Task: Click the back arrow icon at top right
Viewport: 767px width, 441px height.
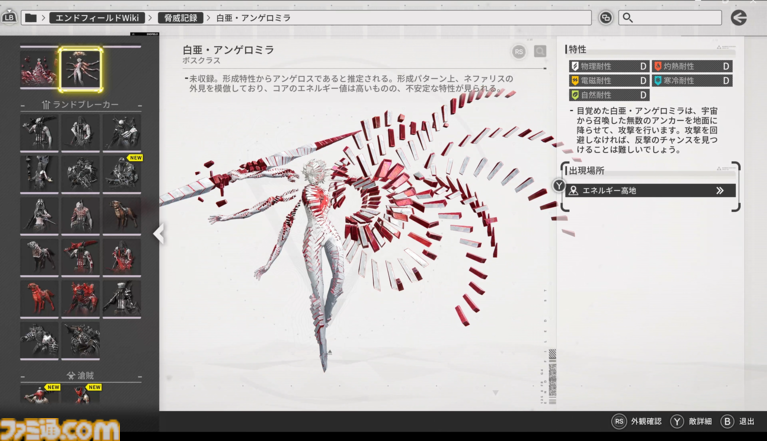Action: pos(738,17)
